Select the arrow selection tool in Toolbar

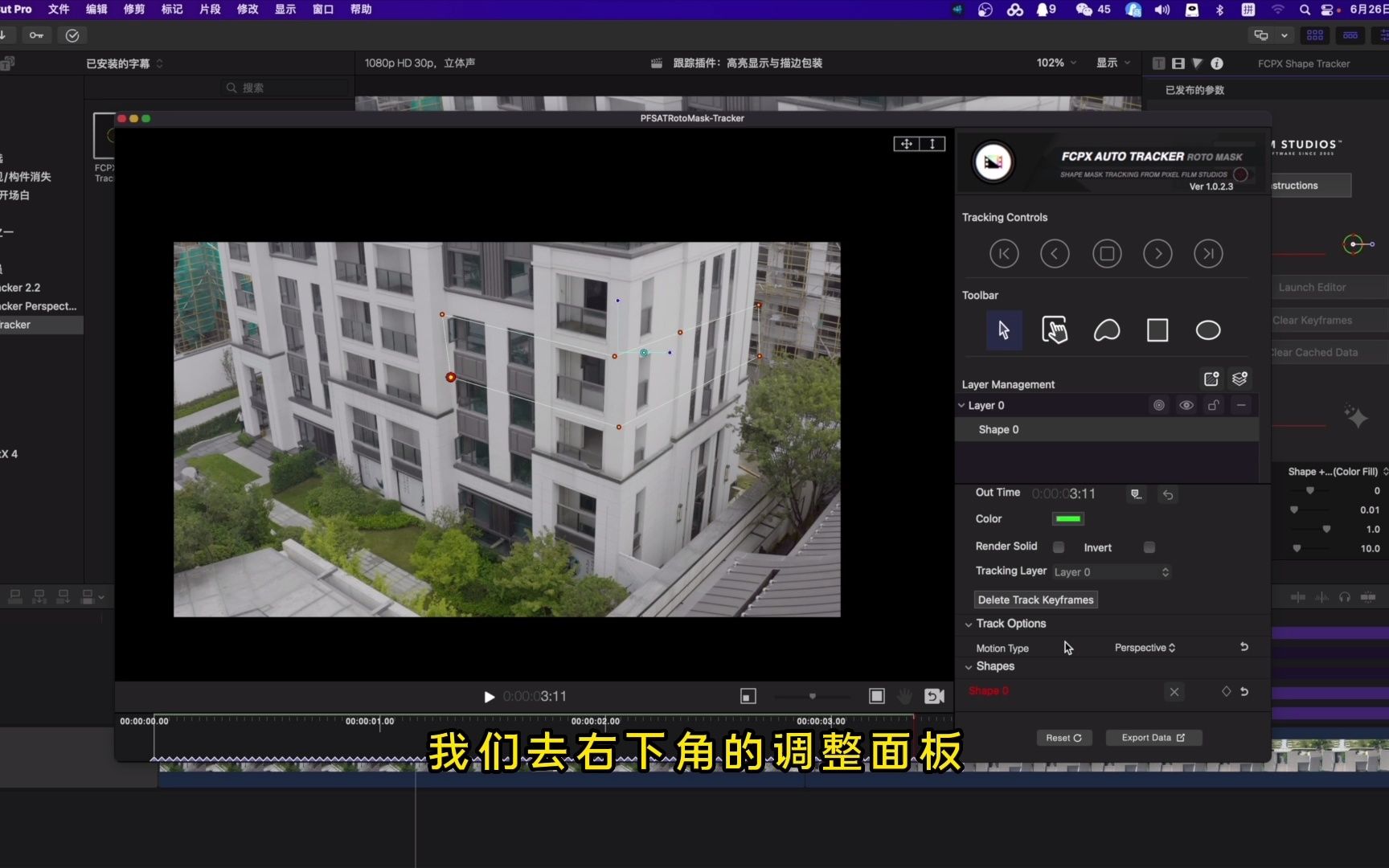point(1004,330)
